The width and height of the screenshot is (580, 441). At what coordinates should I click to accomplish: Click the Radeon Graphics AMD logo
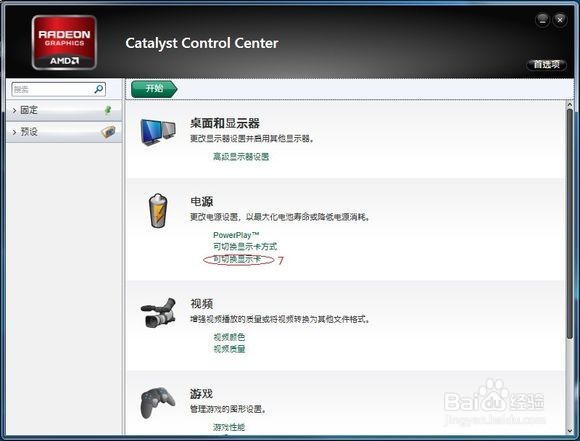tap(64, 42)
